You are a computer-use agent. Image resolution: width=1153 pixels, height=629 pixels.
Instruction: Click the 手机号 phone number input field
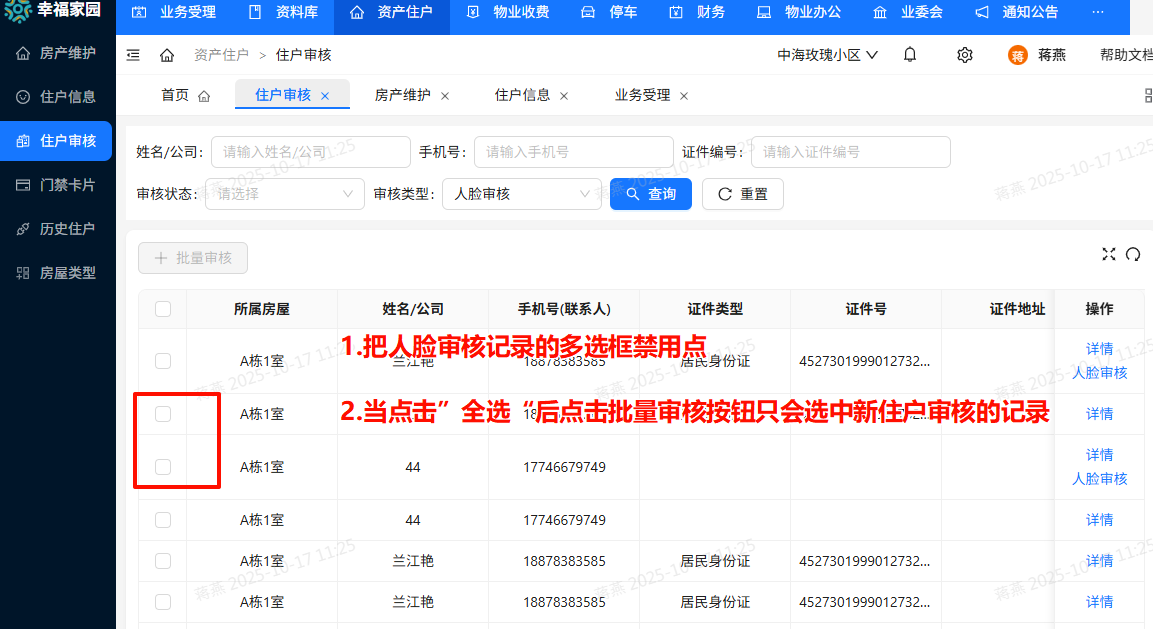pyautogui.click(x=573, y=151)
